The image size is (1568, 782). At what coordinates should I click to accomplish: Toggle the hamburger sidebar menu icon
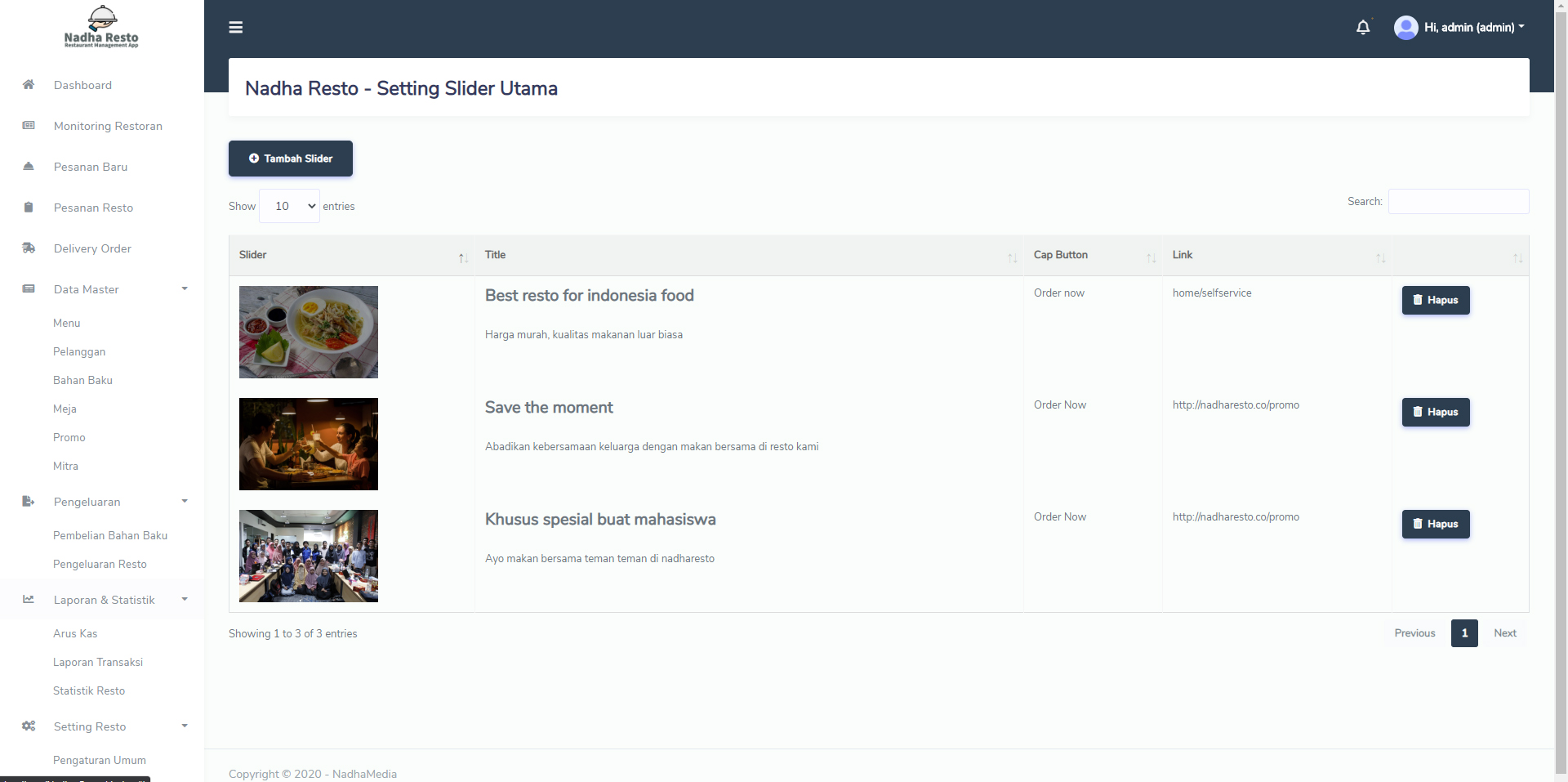tap(236, 28)
